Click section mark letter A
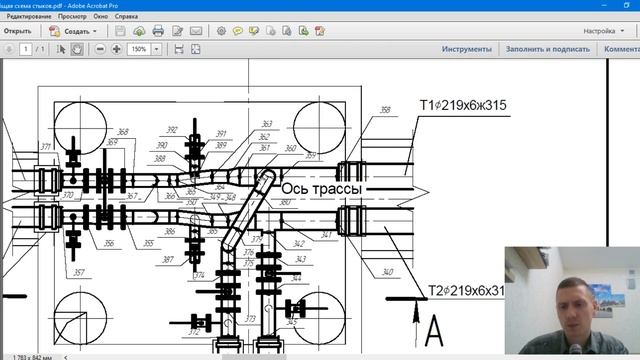This screenshot has width=640, height=360. (433, 331)
